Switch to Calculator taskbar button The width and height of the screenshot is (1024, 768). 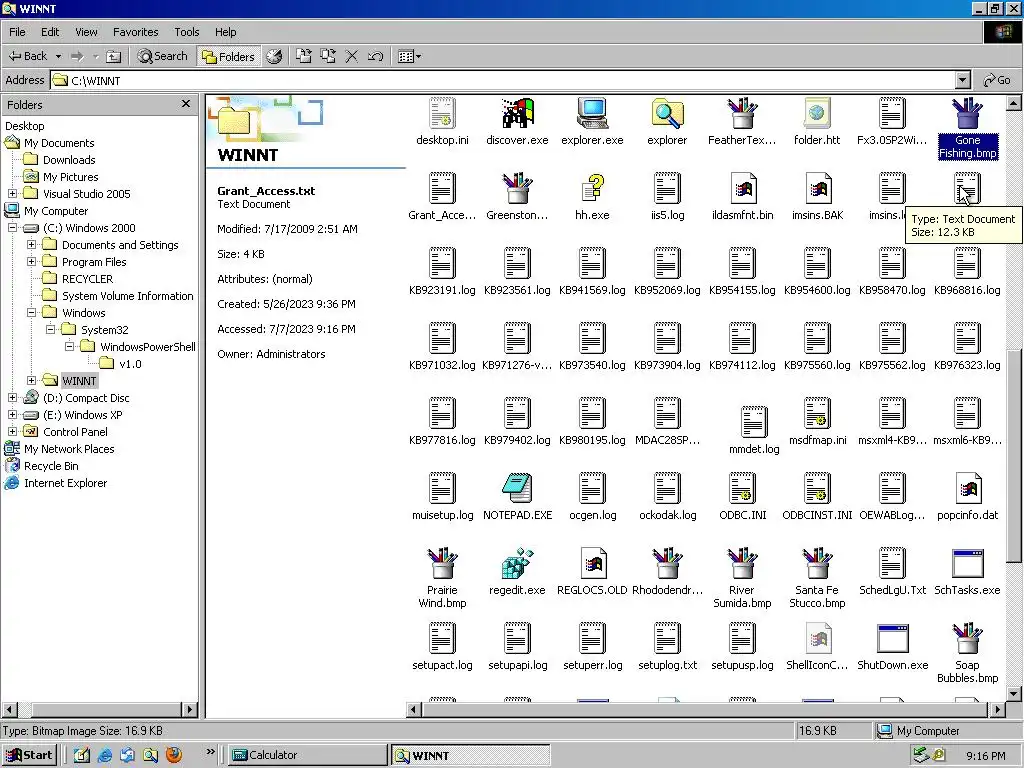(x=307, y=755)
